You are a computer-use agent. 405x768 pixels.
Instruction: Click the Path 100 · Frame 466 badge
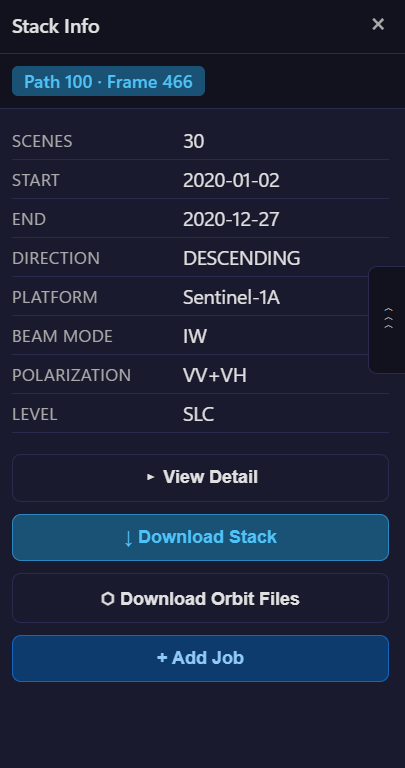tap(108, 81)
